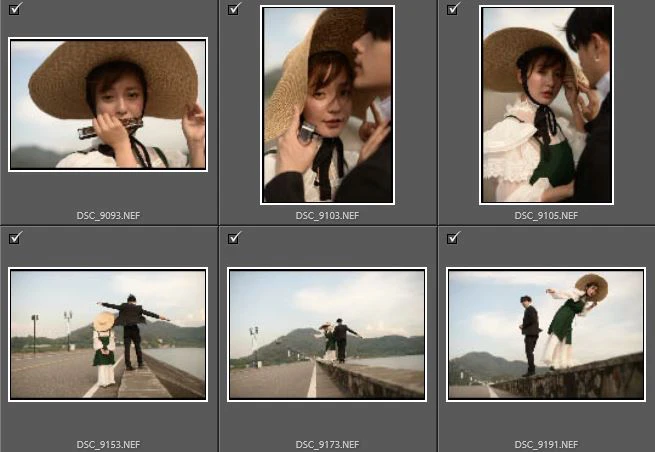Deselect the DSC_9105.NEF import checkbox
This screenshot has height=452, width=655.
453,9
